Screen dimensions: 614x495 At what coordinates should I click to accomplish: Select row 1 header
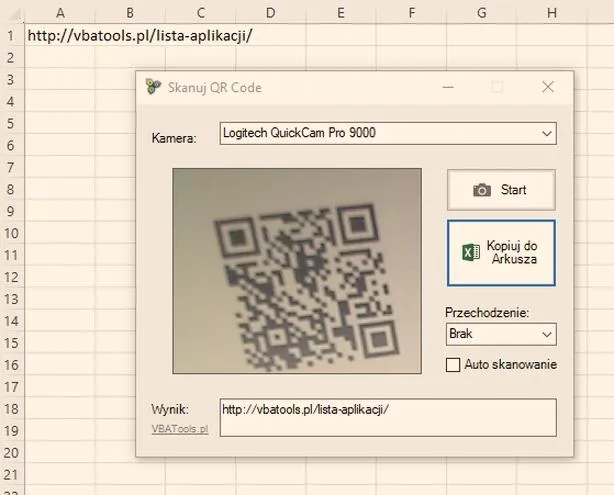coord(11,36)
